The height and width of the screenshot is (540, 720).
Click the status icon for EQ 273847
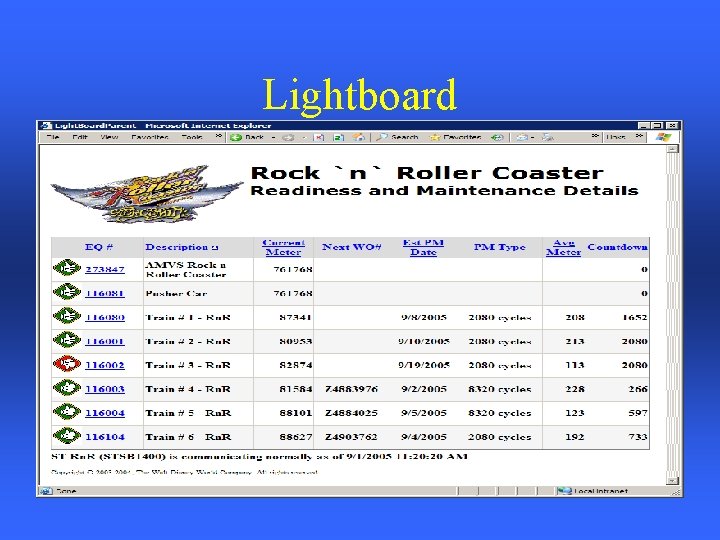coord(67,268)
